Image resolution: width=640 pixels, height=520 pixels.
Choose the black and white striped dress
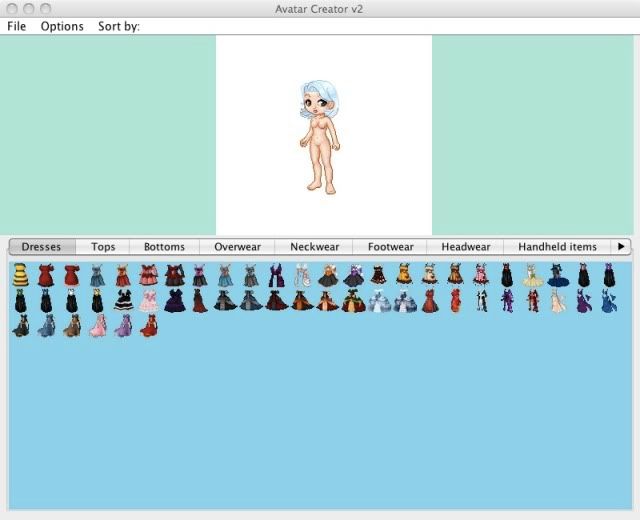click(123, 301)
